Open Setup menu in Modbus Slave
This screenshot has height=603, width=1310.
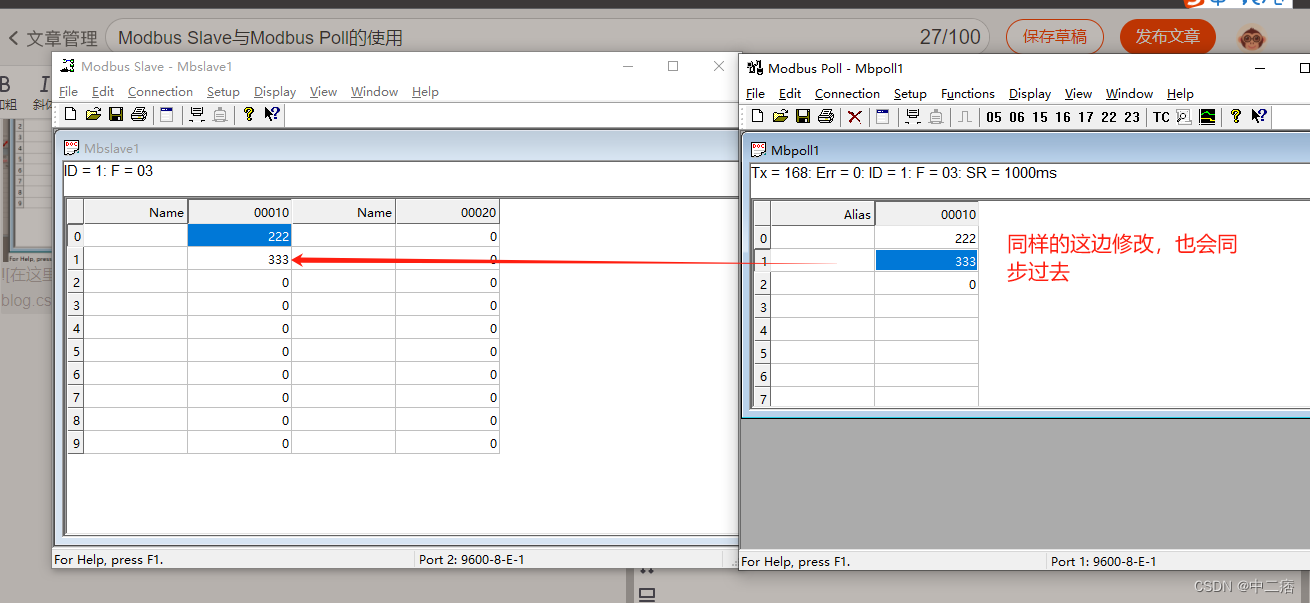tap(223, 91)
